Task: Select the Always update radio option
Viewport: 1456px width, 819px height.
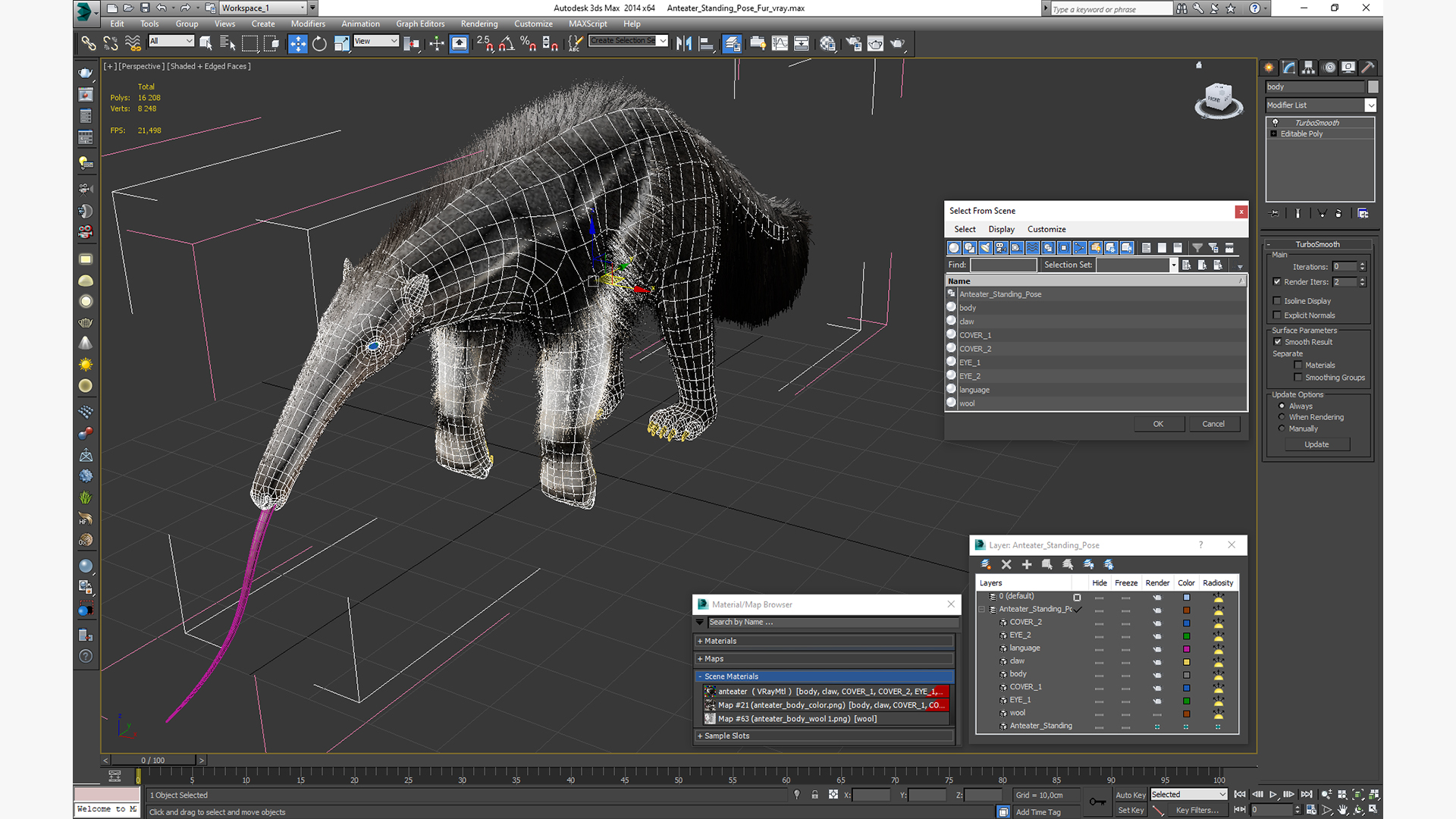Action: 1282,406
